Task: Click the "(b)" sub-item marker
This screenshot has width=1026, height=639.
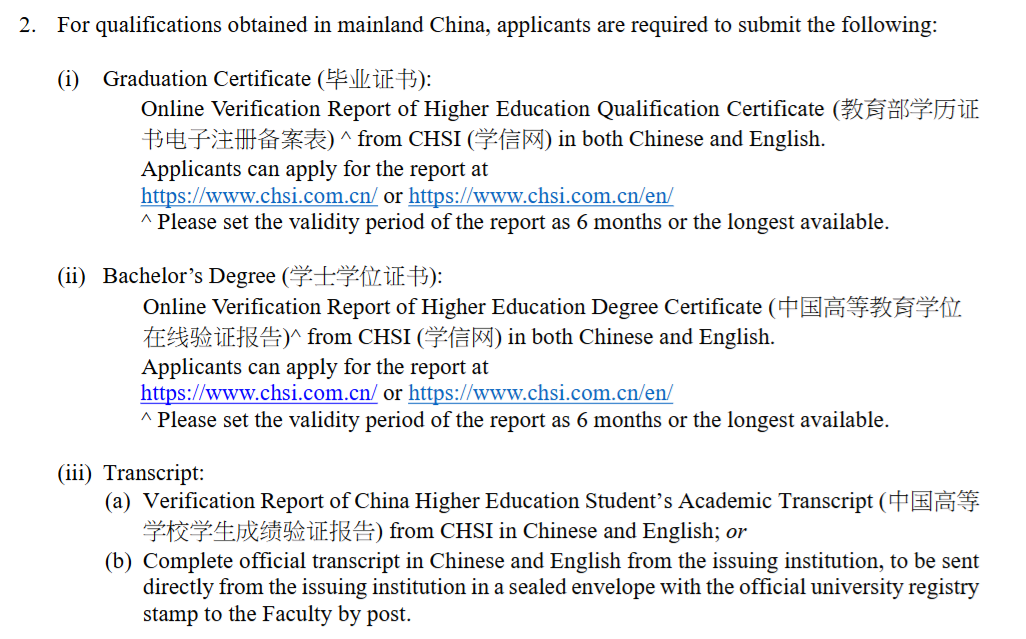Action: pos(118,561)
